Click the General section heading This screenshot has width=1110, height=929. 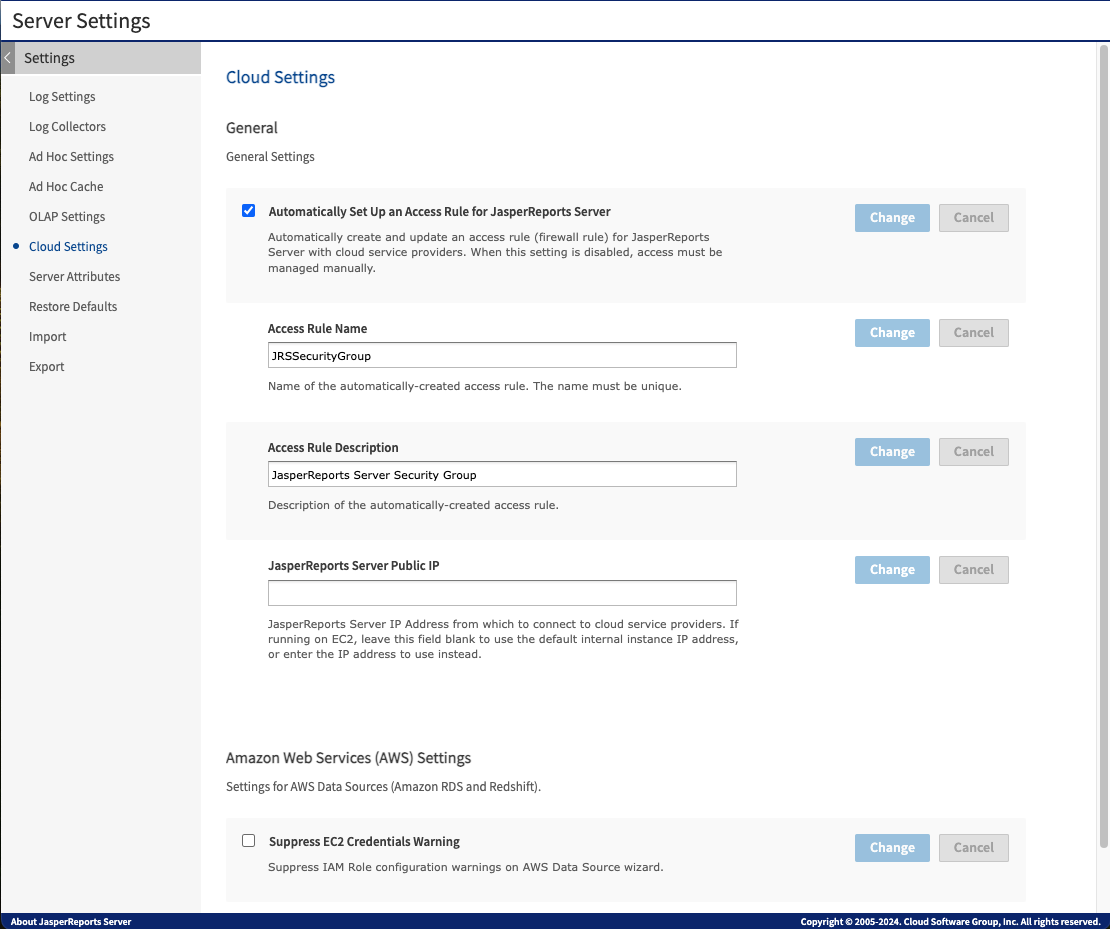pos(251,128)
